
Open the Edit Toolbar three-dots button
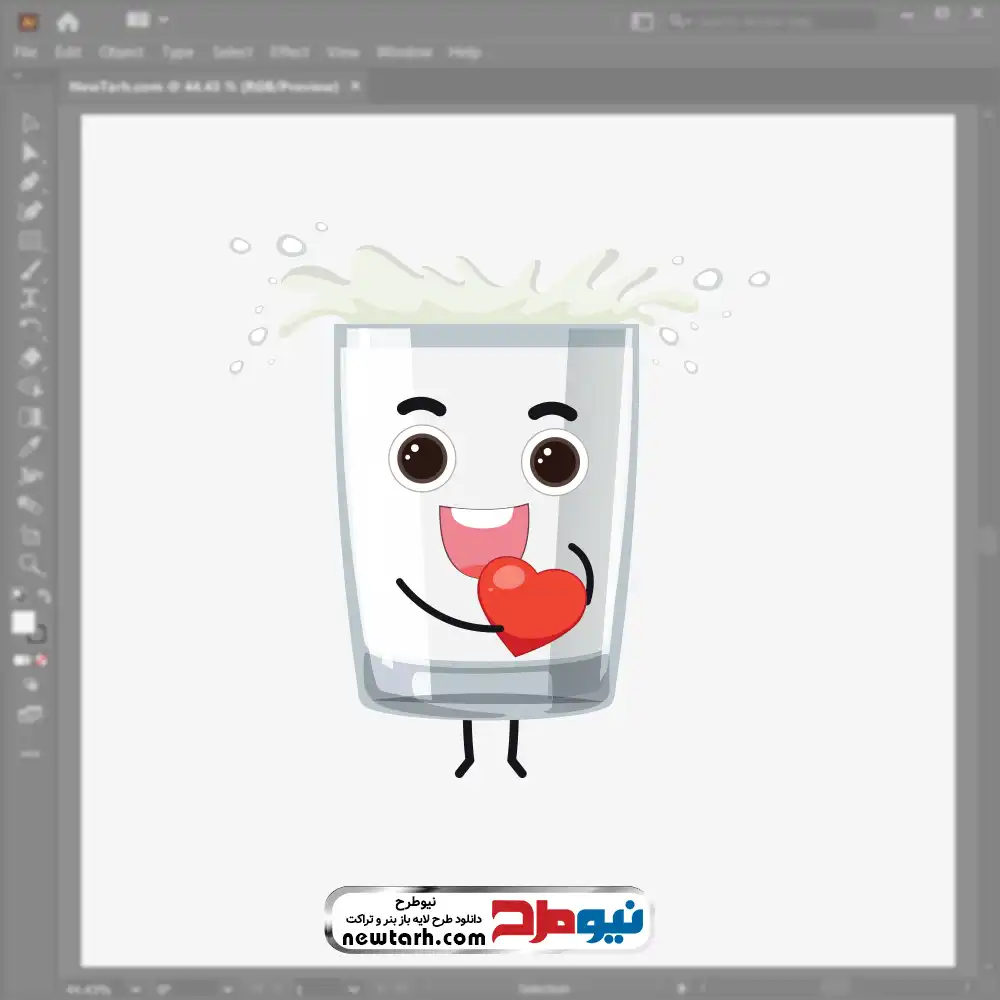(30, 752)
